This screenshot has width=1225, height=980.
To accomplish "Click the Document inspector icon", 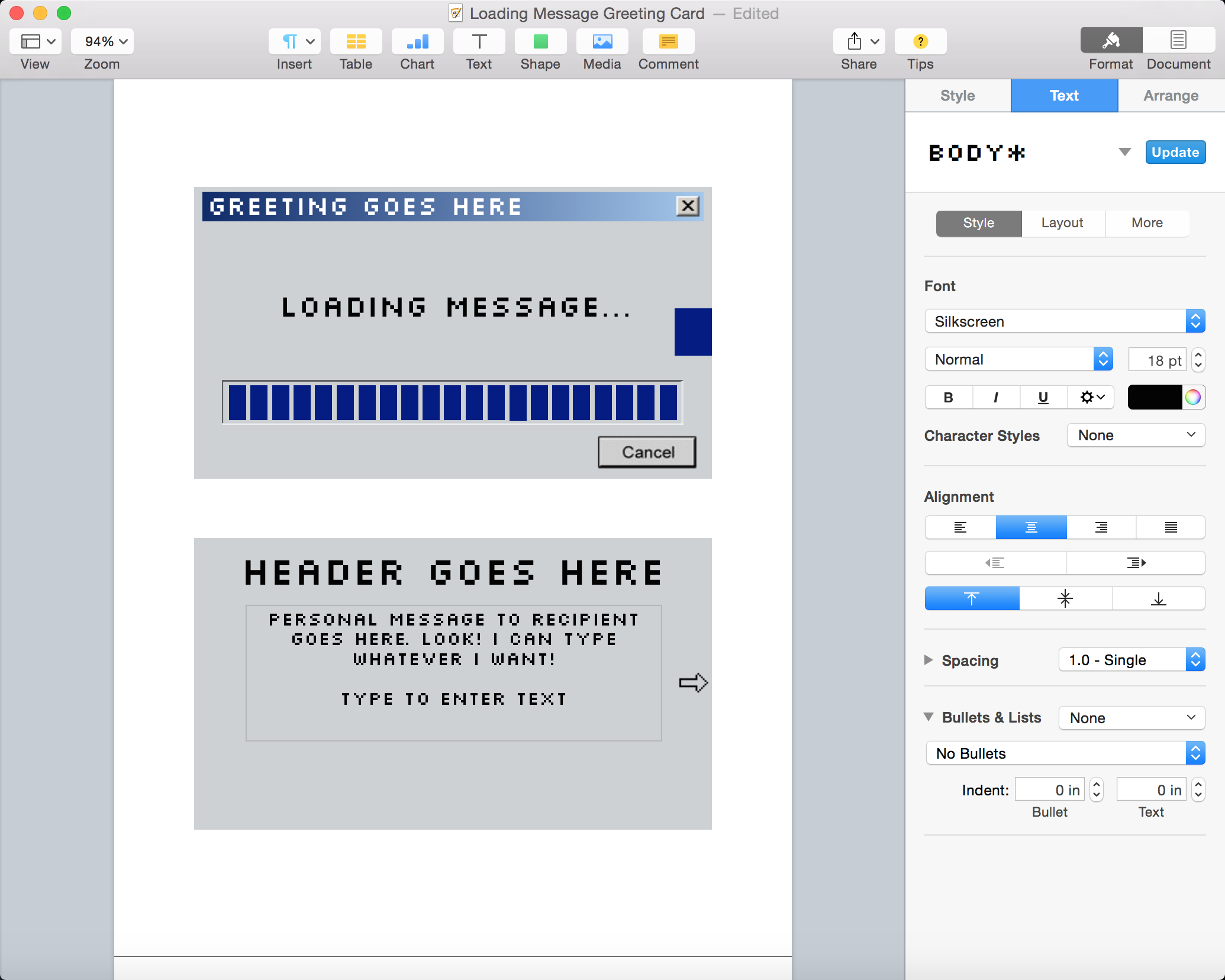I will [1178, 41].
